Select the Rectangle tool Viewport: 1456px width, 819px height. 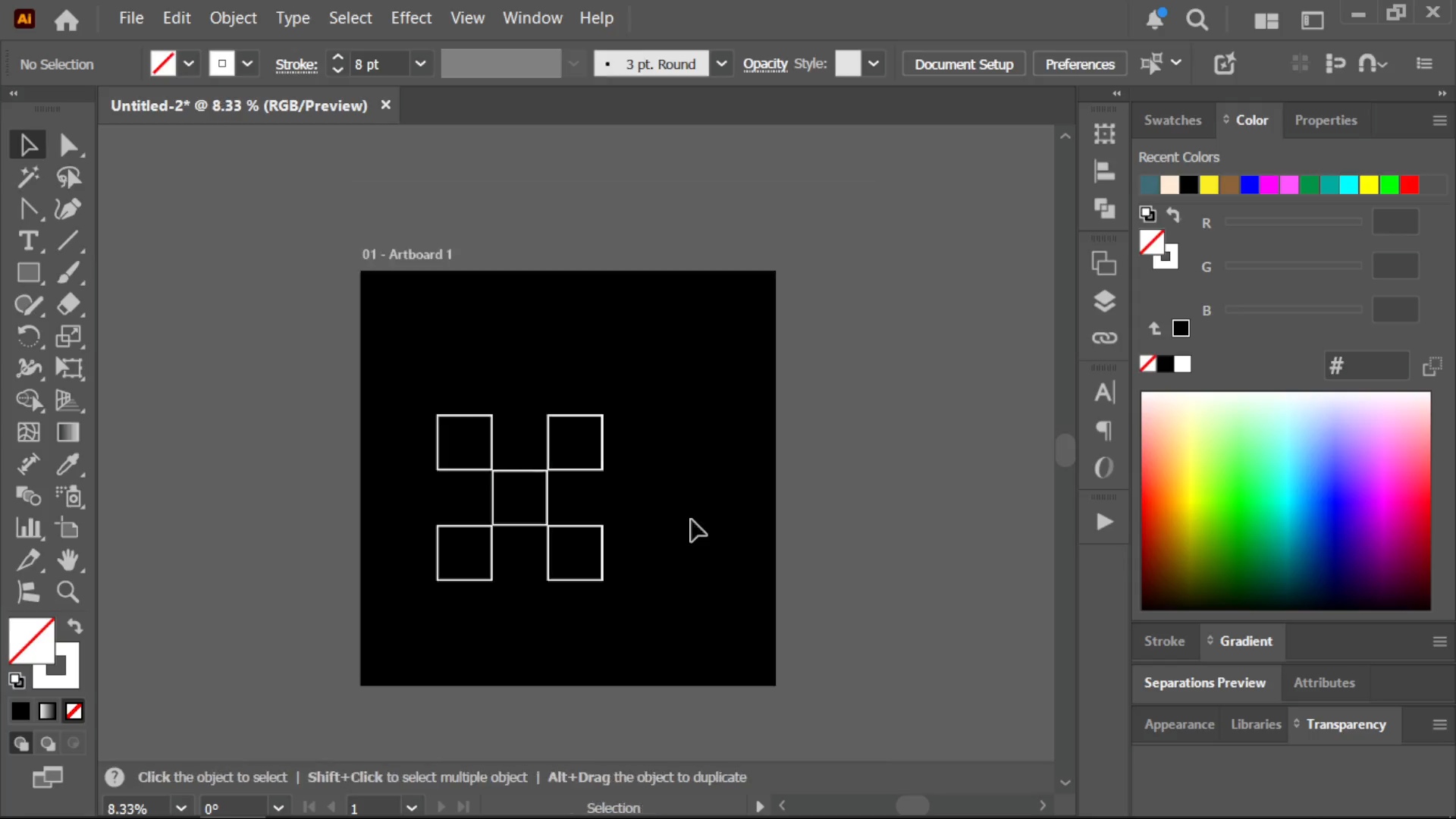28,273
